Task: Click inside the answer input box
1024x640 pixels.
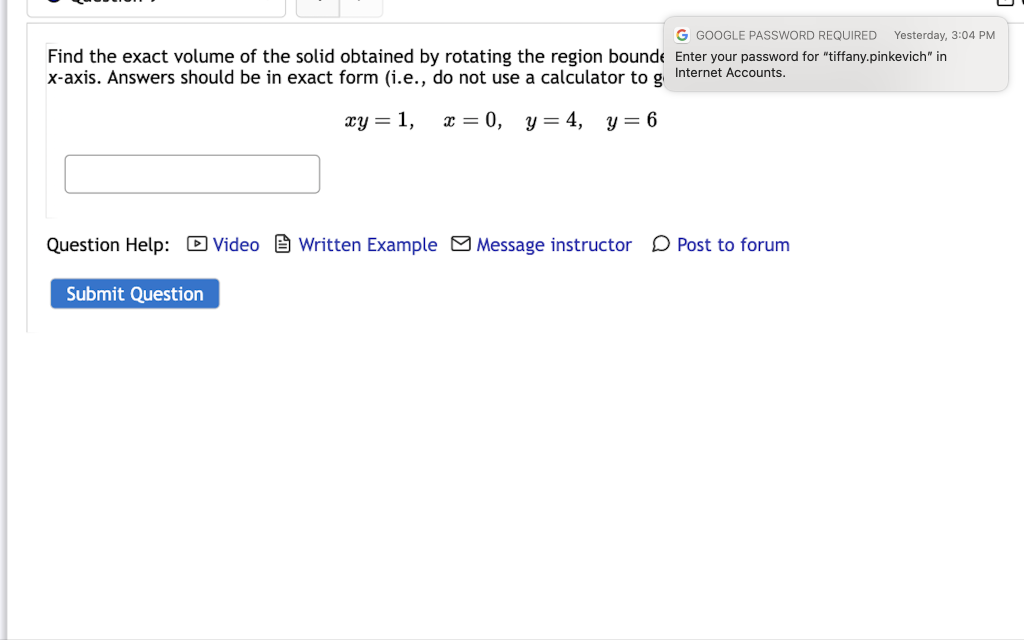Action: (x=192, y=173)
